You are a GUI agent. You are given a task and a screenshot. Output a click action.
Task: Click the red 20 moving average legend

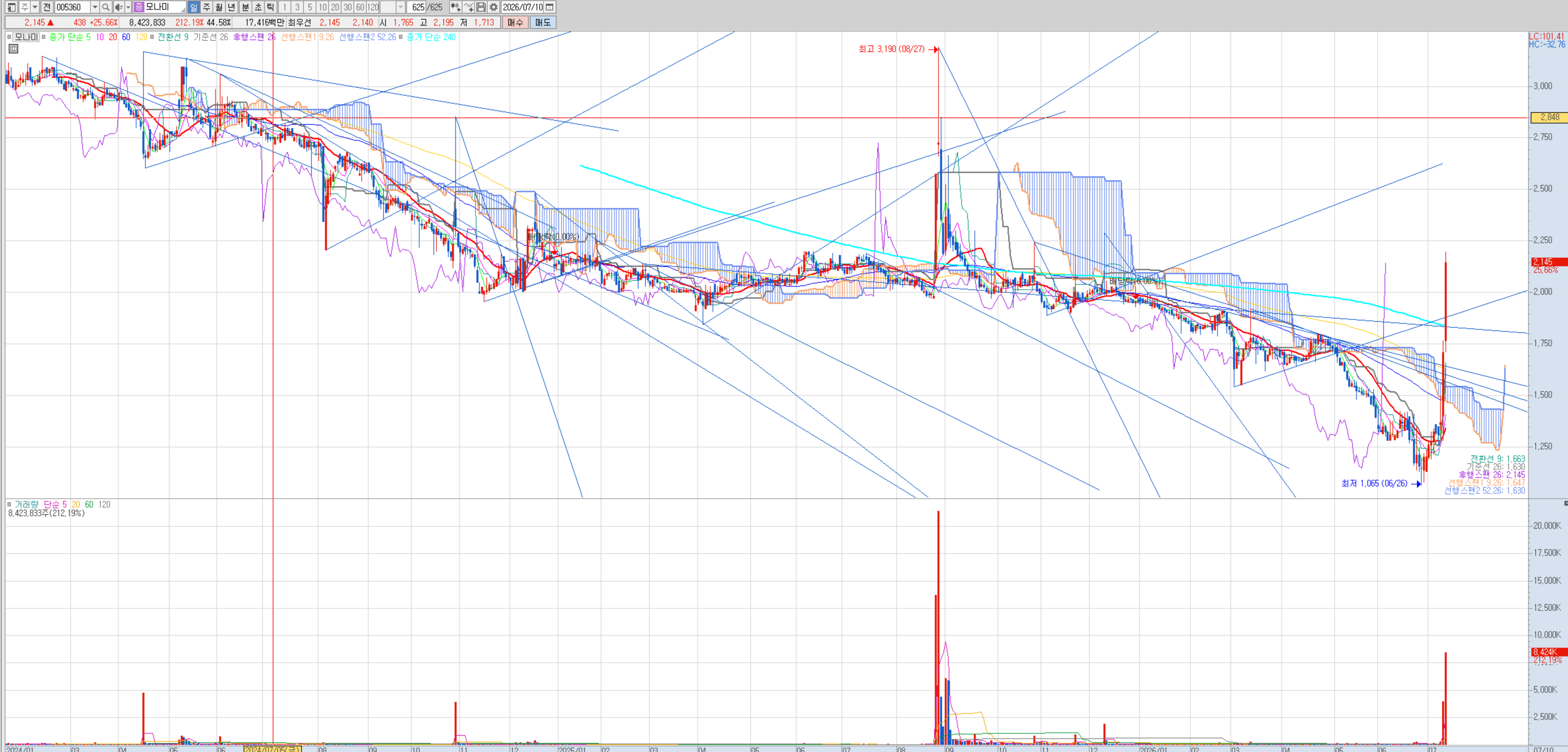point(112,37)
